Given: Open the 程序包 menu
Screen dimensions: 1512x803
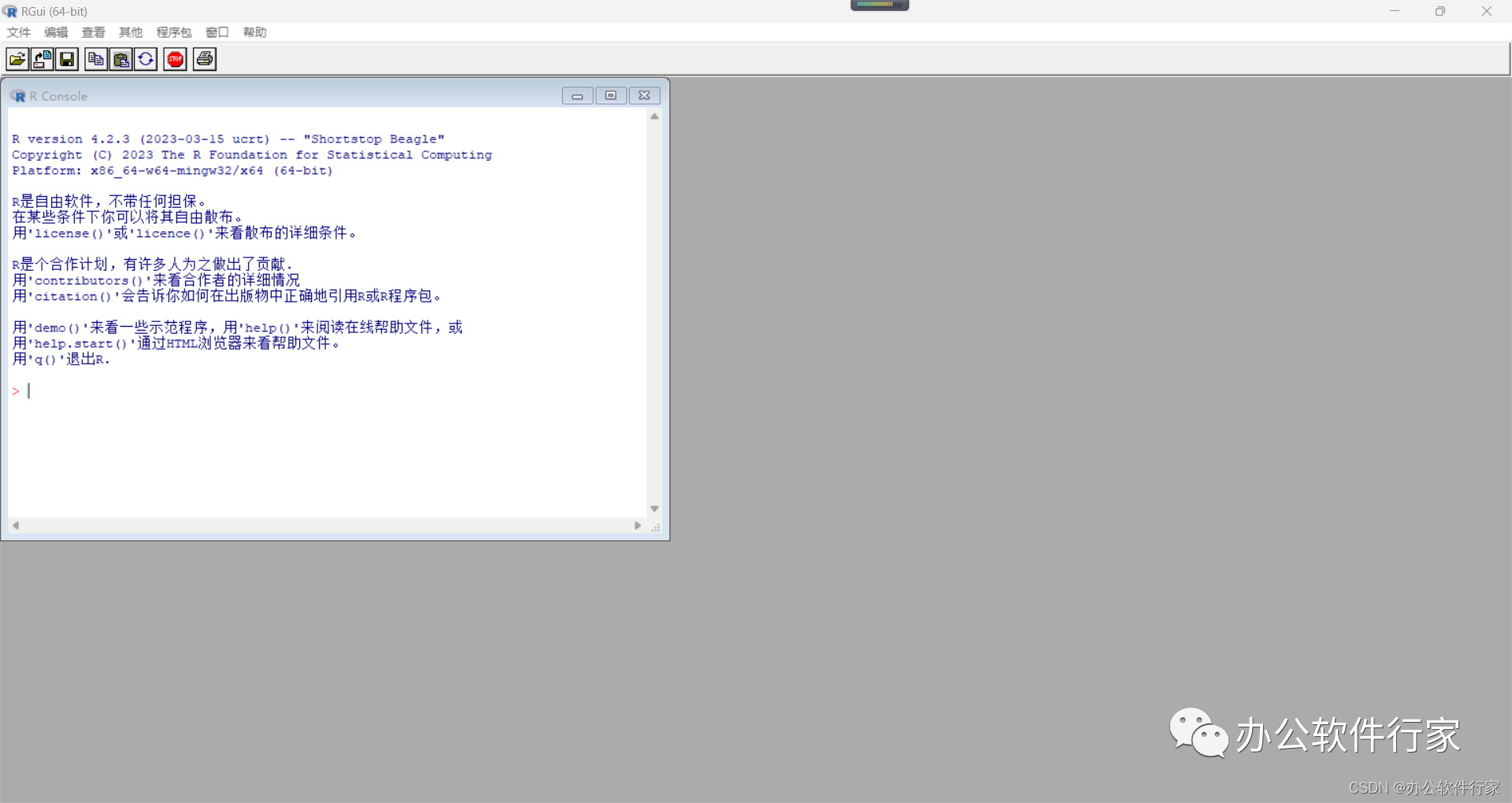Looking at the screenshot, I should (174, 32).
